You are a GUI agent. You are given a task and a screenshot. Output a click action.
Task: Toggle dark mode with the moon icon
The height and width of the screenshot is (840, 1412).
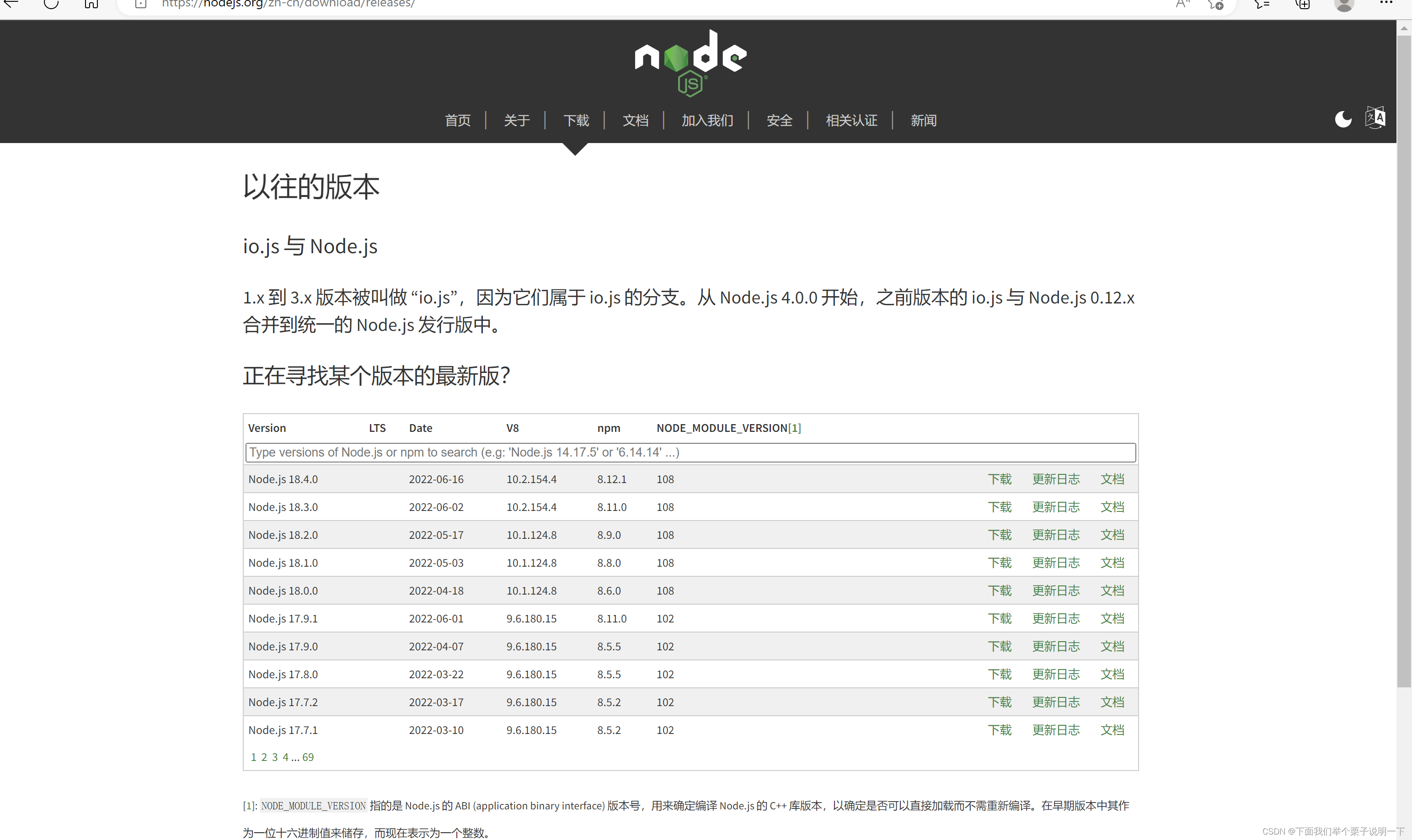coord(1342,119)
